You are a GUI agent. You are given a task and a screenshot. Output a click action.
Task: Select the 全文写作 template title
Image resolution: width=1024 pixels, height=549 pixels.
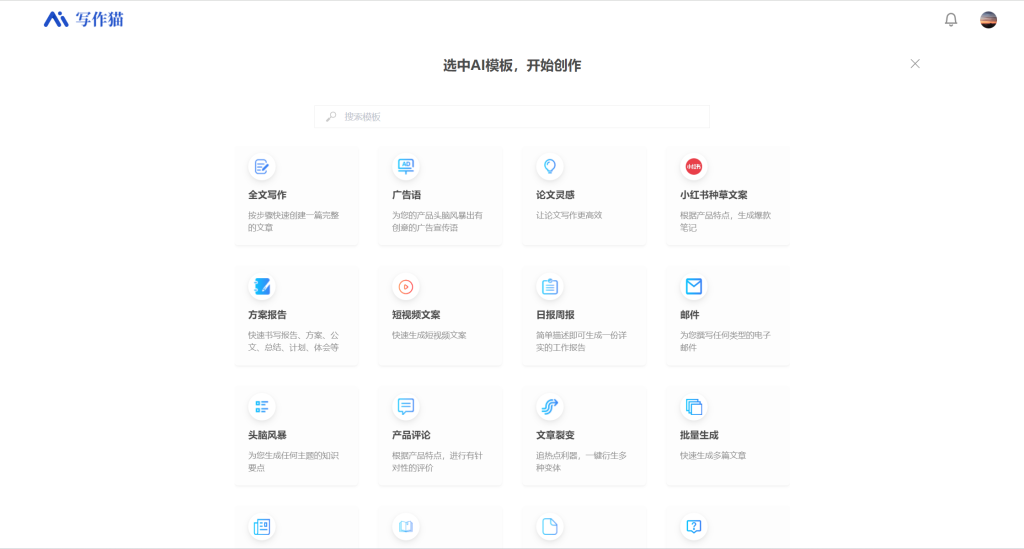[267, 195]
